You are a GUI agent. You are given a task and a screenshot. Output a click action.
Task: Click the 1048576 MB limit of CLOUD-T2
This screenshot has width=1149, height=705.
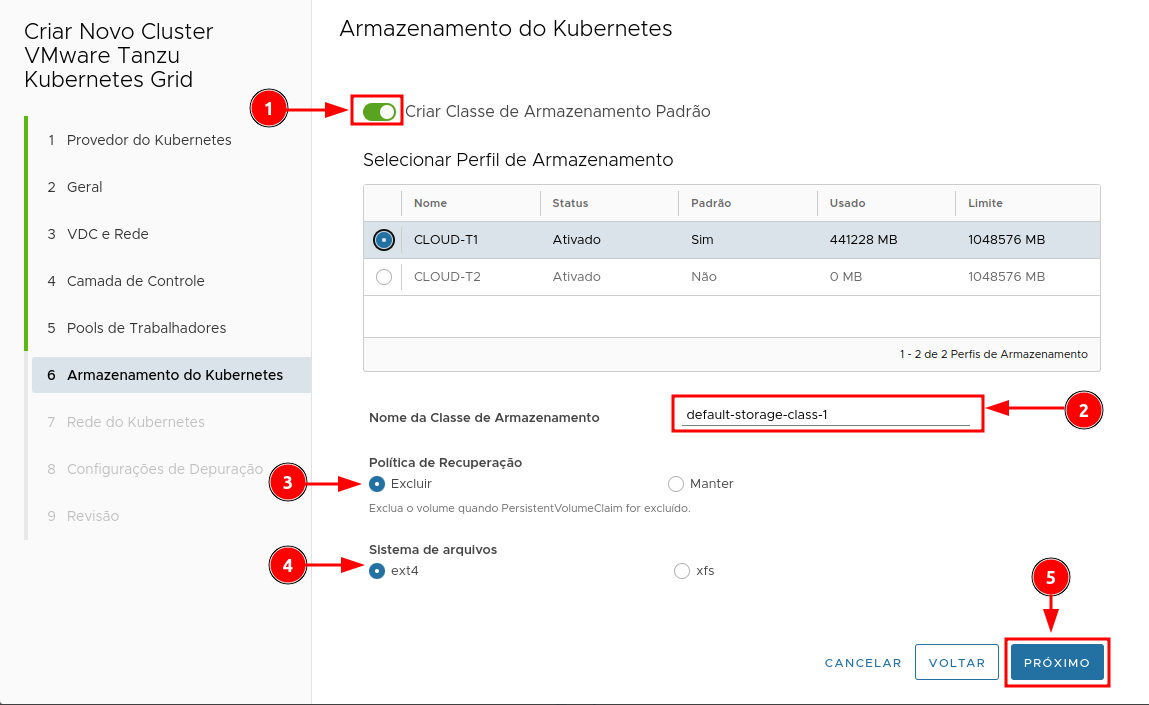pyautogui.click(x=1006, y=277)
